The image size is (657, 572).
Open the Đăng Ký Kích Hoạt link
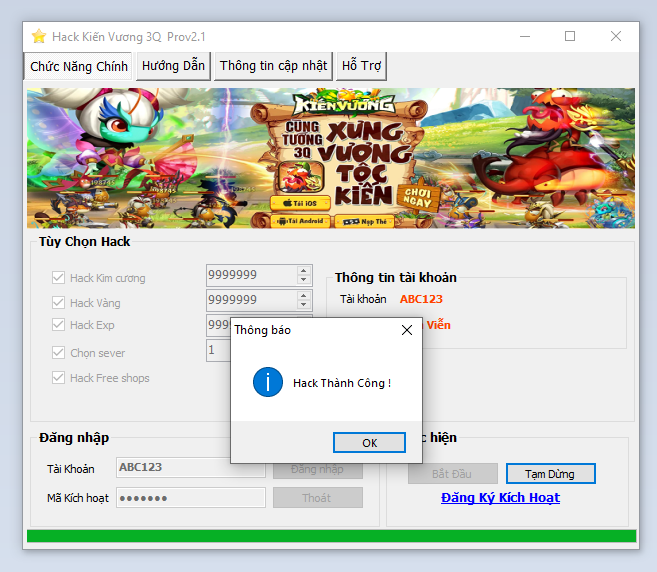click(x=500, y=497)
